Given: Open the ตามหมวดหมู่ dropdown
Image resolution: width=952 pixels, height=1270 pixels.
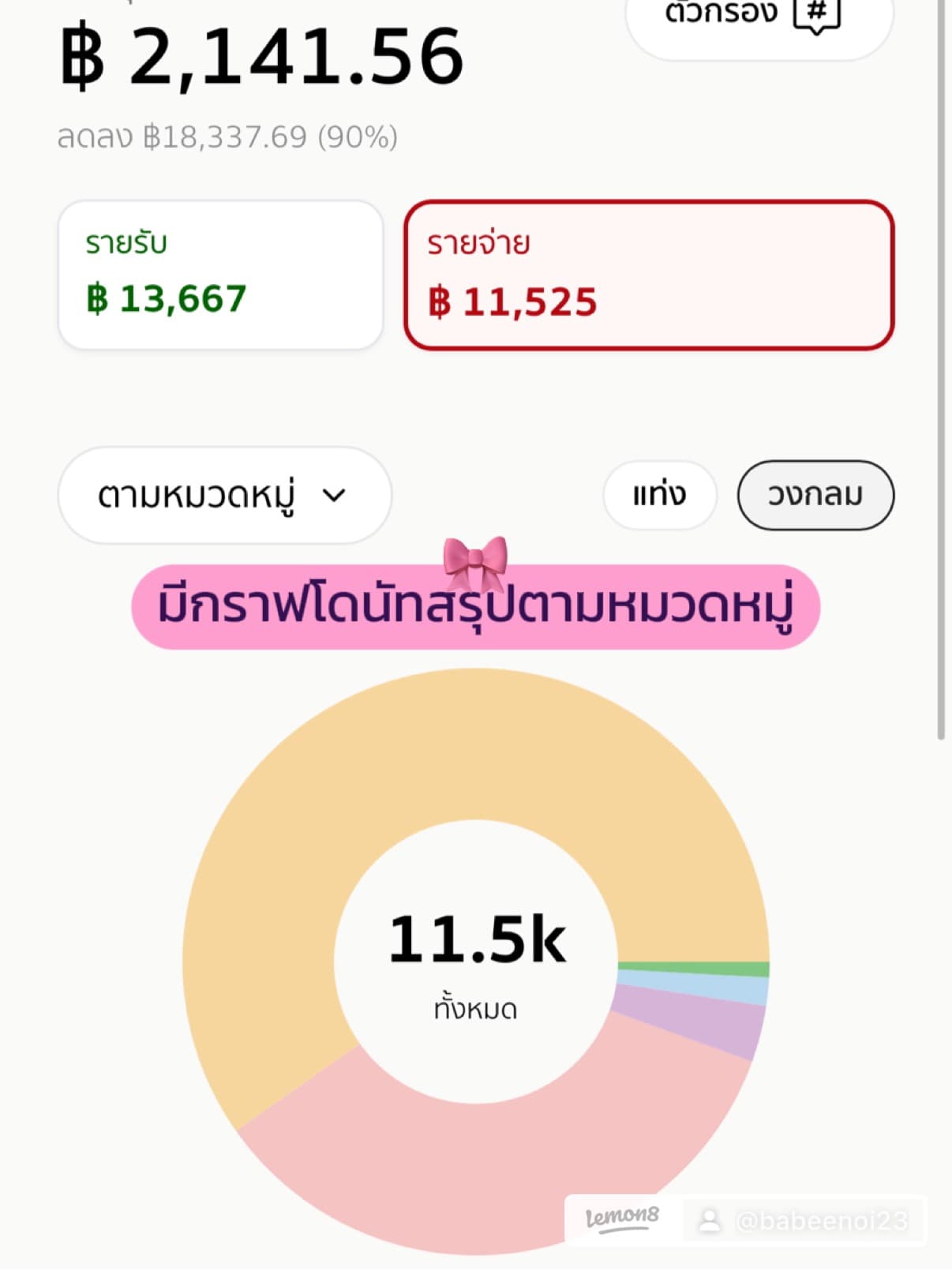Looking at the screenshot, I should point(224,495).
